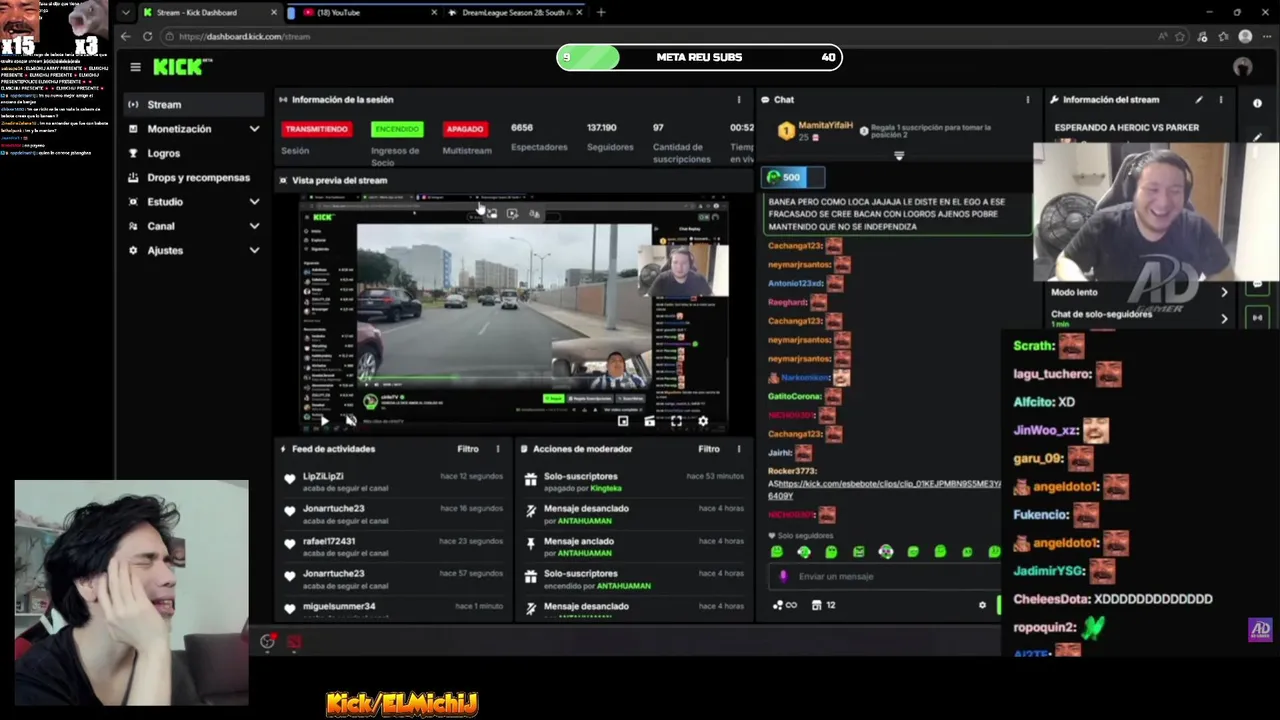
Task: Open stream preview settings gear
Action: click(x=703, y=421)
